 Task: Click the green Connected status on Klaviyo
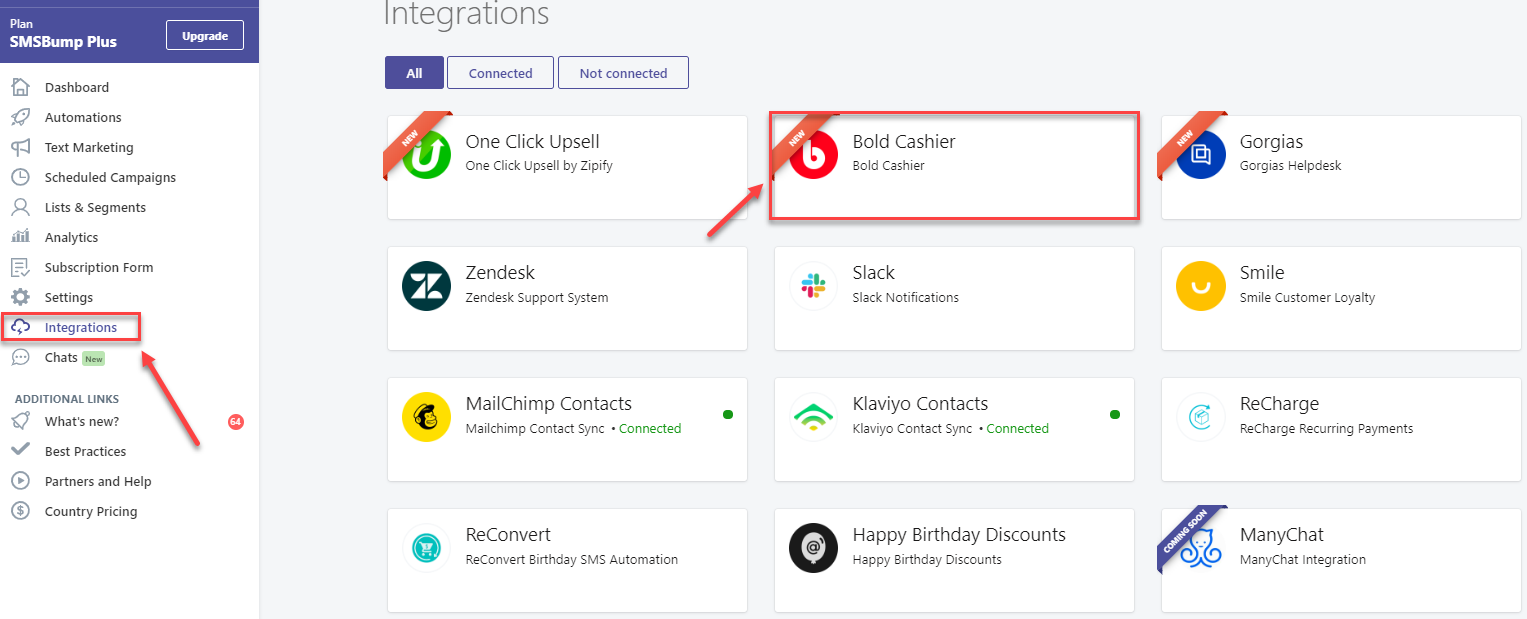pos(1018,428)
